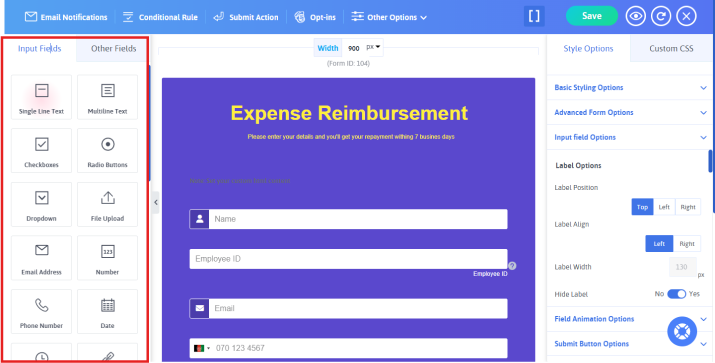
Task: Click the person icon beside Name field
Action: pyautogui.click(x=199, y=219)
